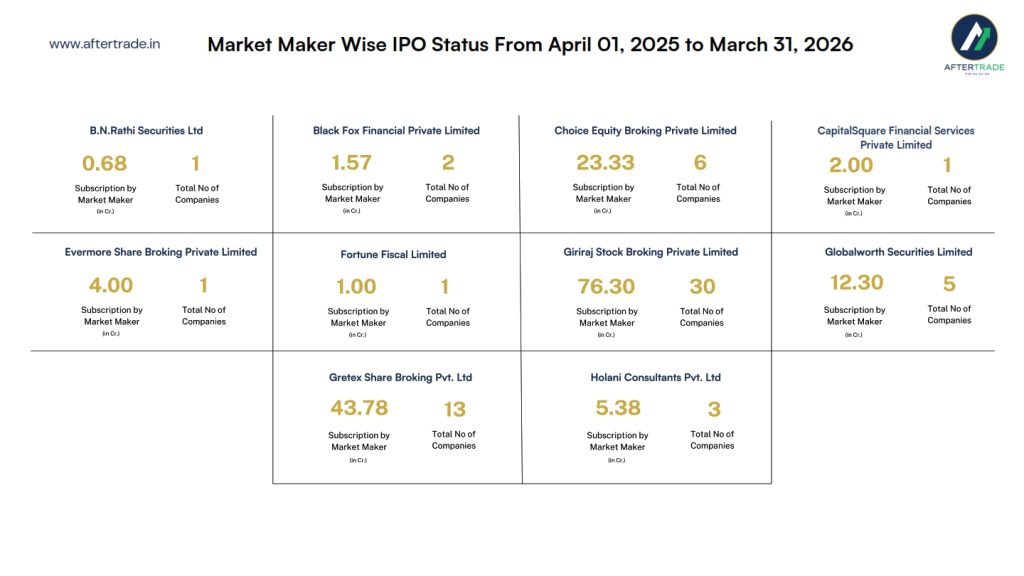
Task: Click the 43.78 subscription value for Gretex
Action: 359,408
